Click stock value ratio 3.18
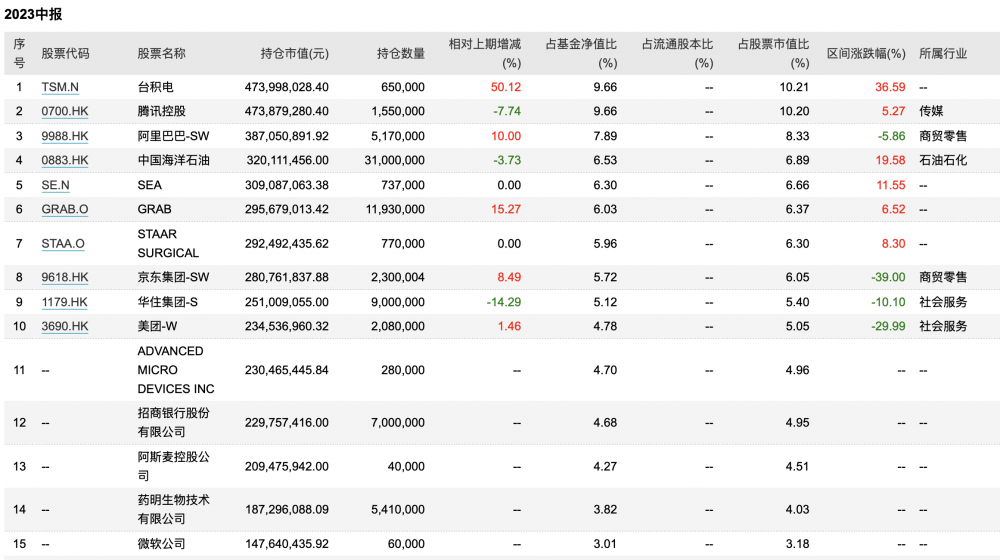The width and height of the screenshot is (1000, 560). (798, 544)
